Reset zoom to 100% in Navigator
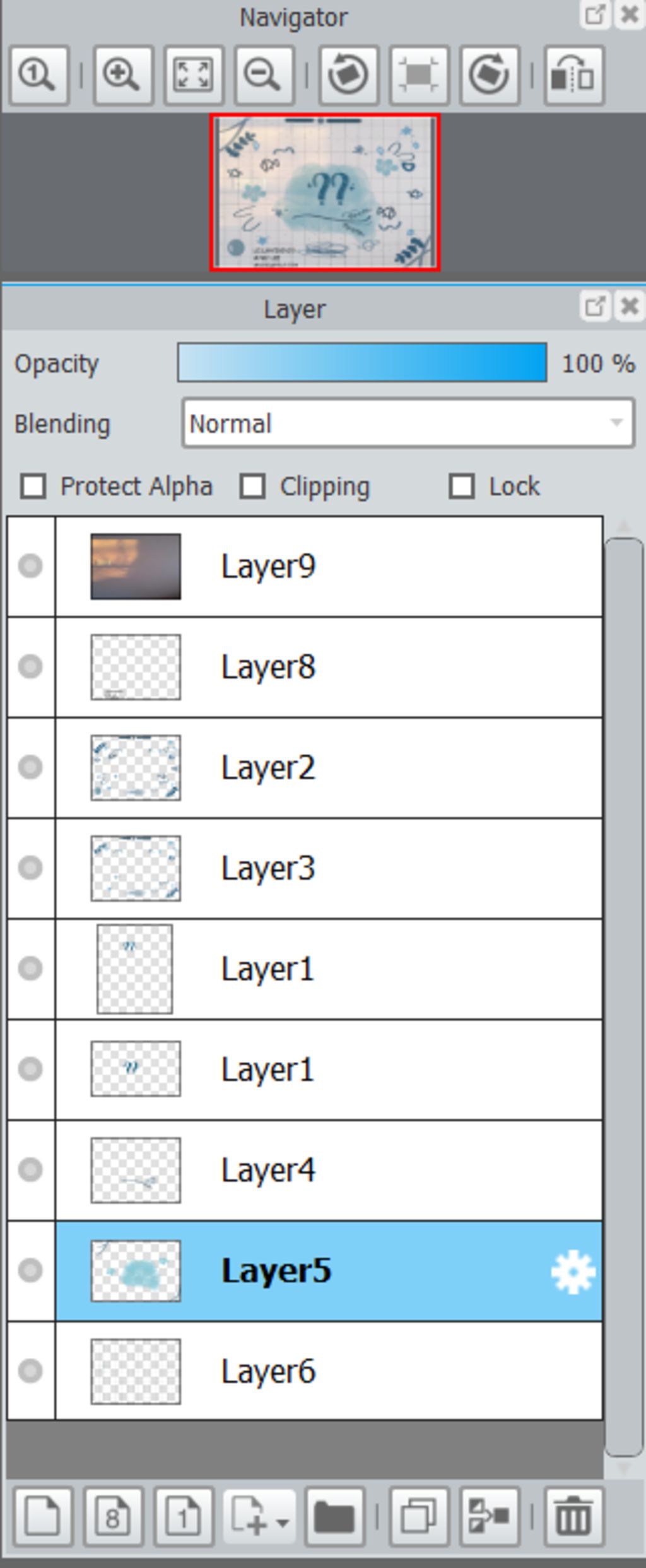The height and width of the screenshot is (1568, 646). click(x=39, y=75)
